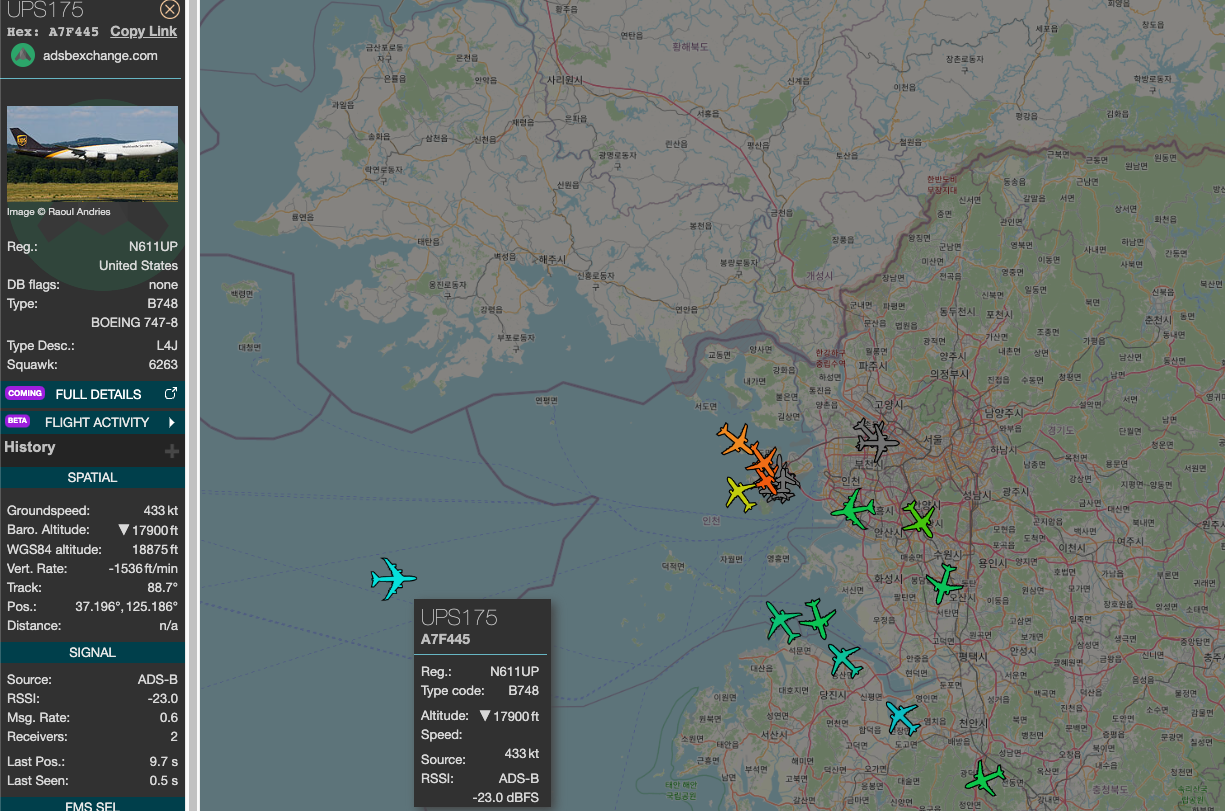The height and width of the screenshot is (811, 1225).
Task: Click the Image © Raoul Andries credit
Action: coord(59,212)
